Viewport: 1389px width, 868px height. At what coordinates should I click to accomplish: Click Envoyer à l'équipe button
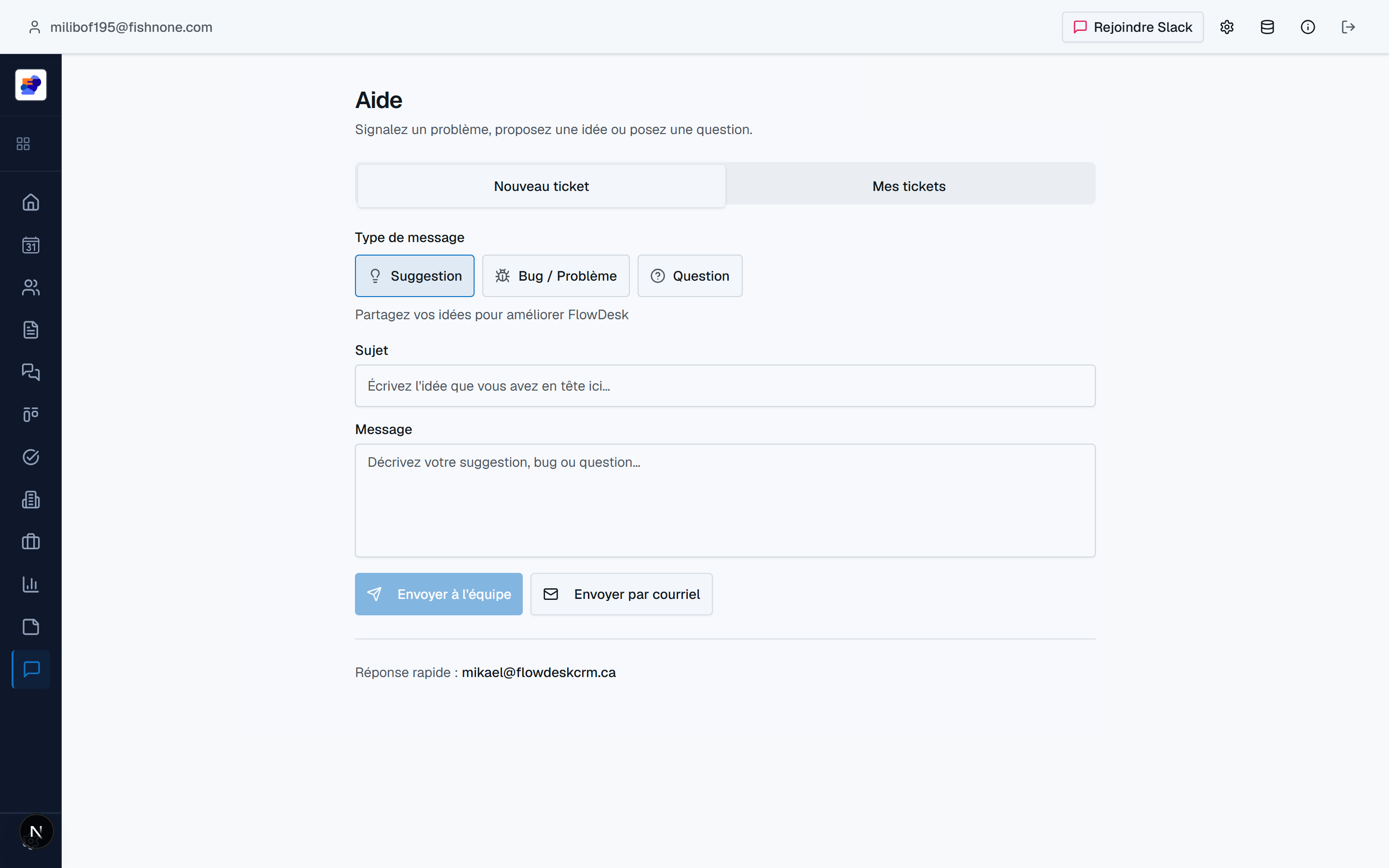[438, 594]
